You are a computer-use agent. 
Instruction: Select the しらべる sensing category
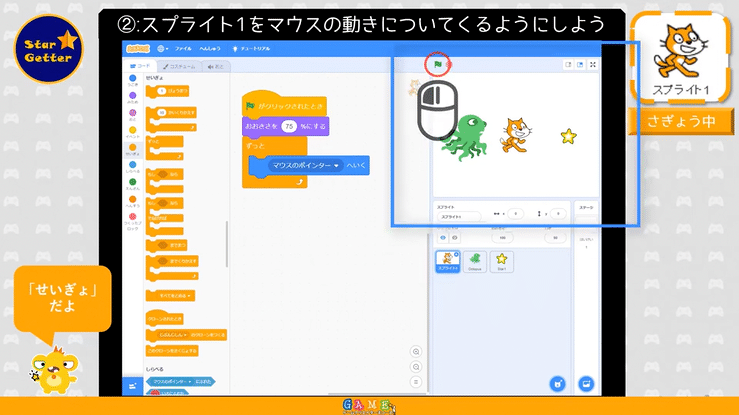pos(133,167)
